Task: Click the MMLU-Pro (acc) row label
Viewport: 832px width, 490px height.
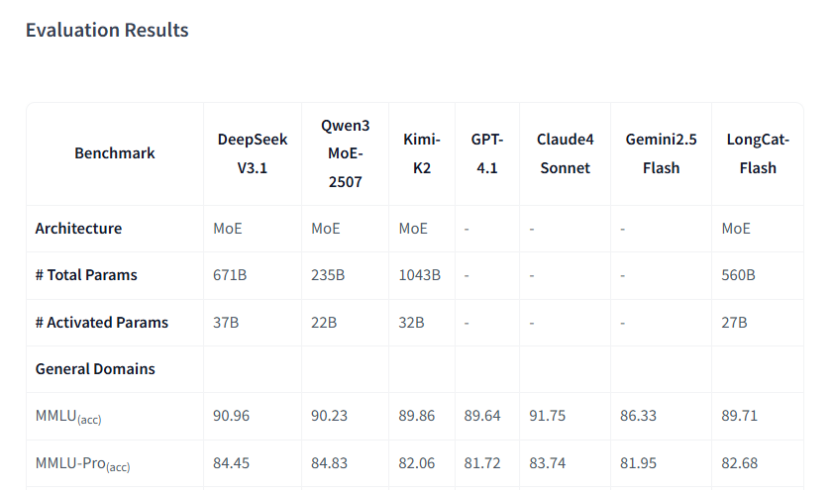Action: click(x=83, y=464)
